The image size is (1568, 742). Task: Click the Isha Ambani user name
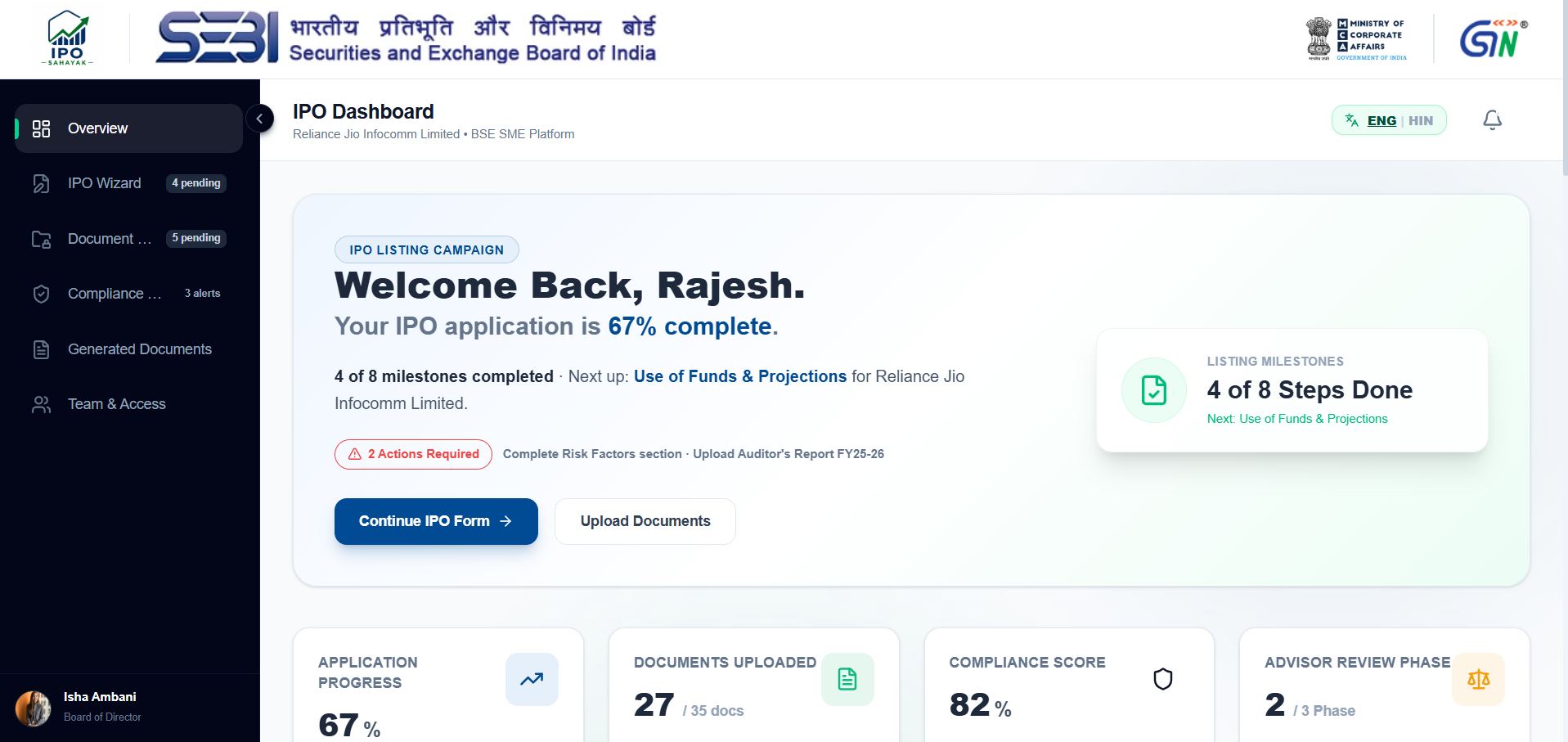point(100,697)
